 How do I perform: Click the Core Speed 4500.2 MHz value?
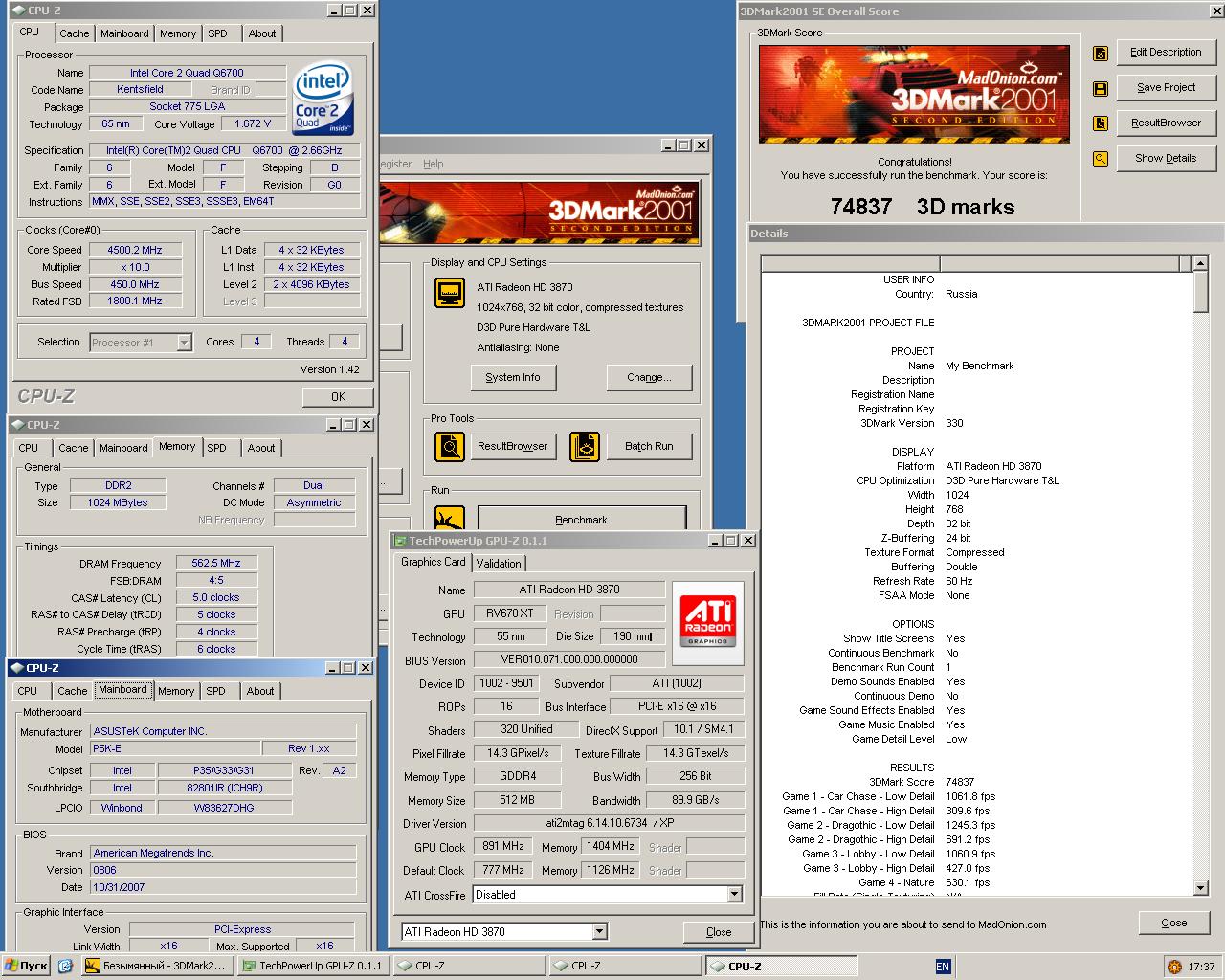[x=135, y=250]
